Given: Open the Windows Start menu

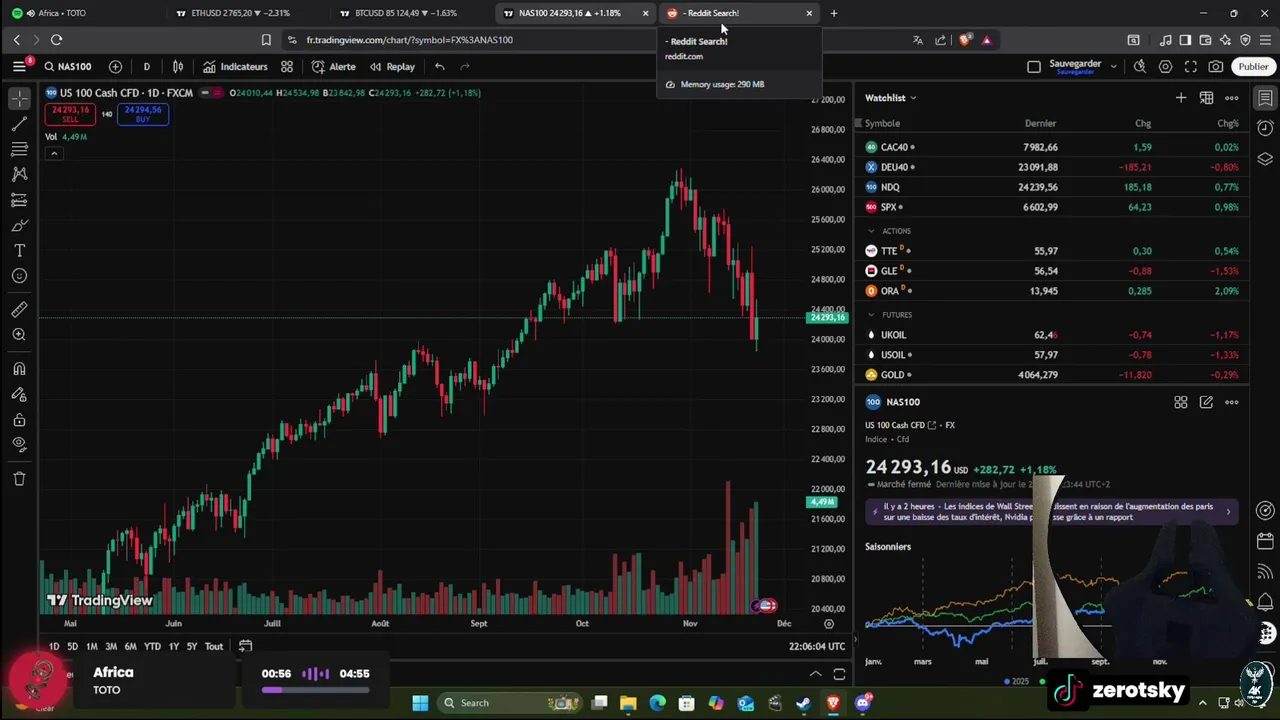Looking at the screenshot, I should pyautogui.click(x=420, y=703).
